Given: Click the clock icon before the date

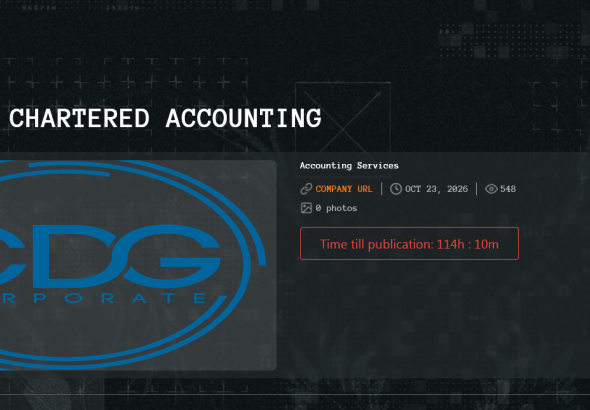Looking at the screenshot, I should coord(396,189).
